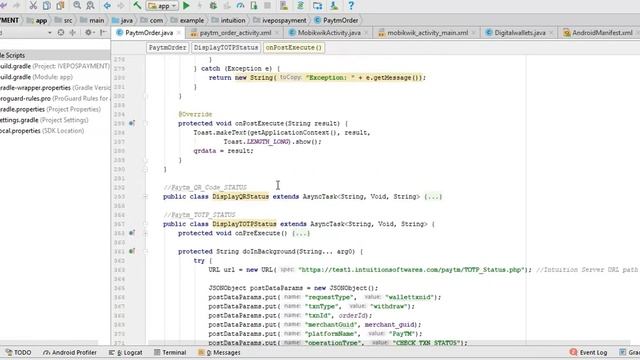
Task: Open build.gradle (Module: app) file
Action: (x=36, y=77)
